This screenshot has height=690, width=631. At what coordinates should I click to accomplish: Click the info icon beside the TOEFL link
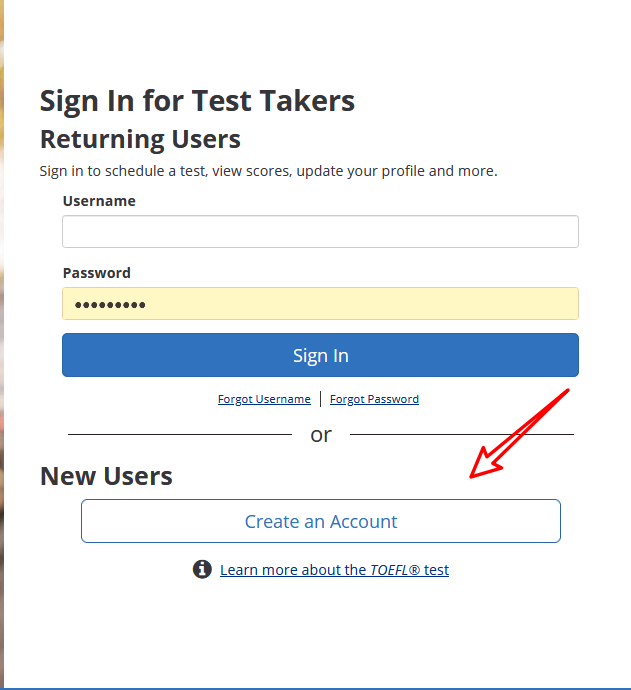pyautogui.click(x=202, y=569)
